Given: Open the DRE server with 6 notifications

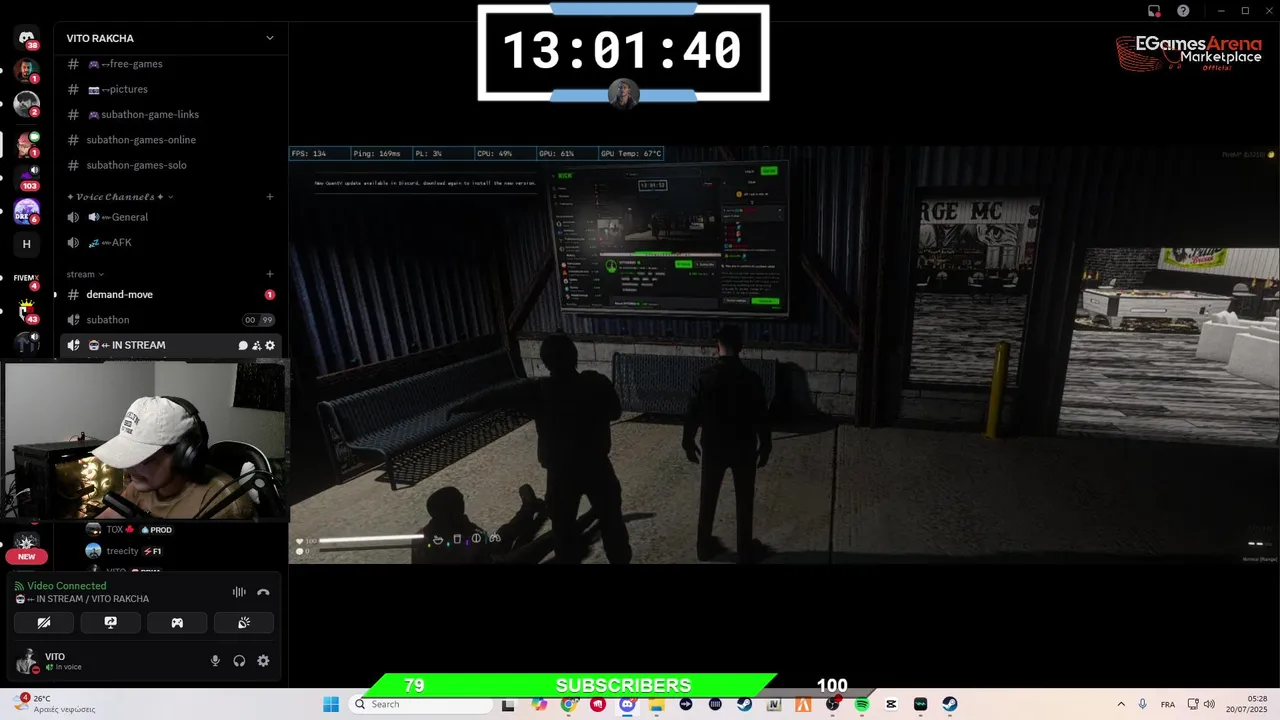Looking at the screenshot, I should coord(27,211).
